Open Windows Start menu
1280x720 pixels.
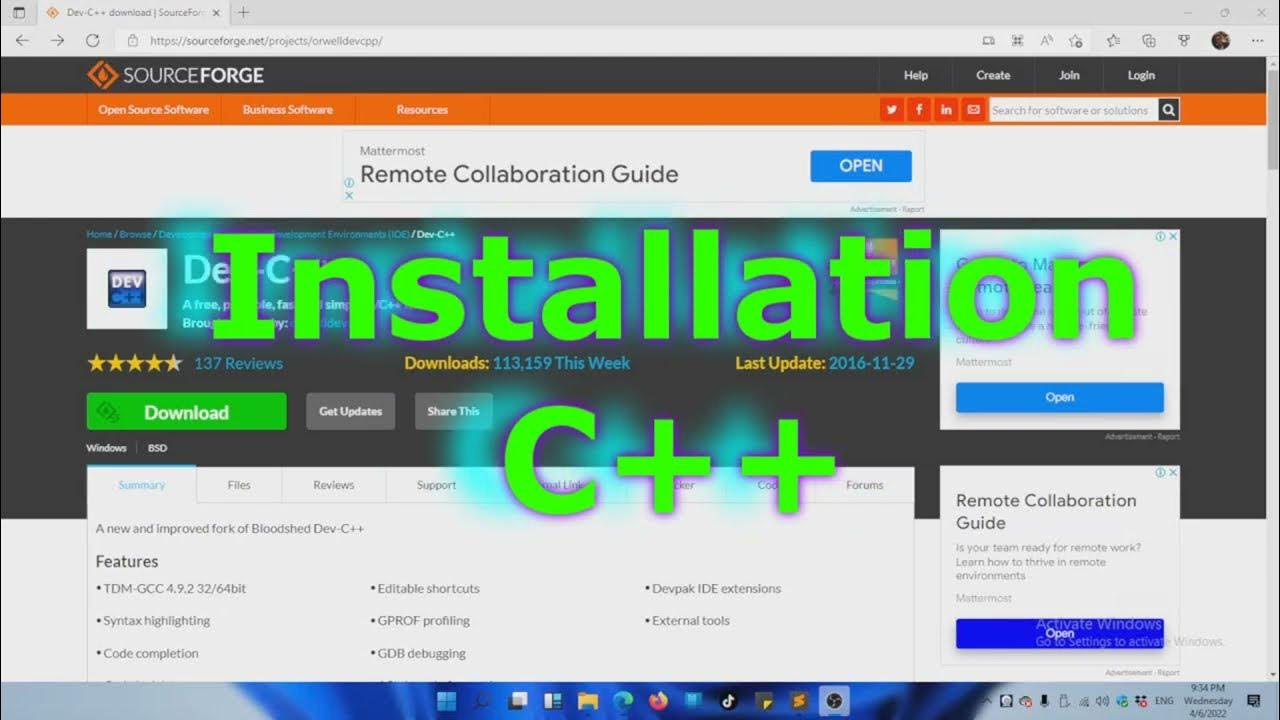447,700
